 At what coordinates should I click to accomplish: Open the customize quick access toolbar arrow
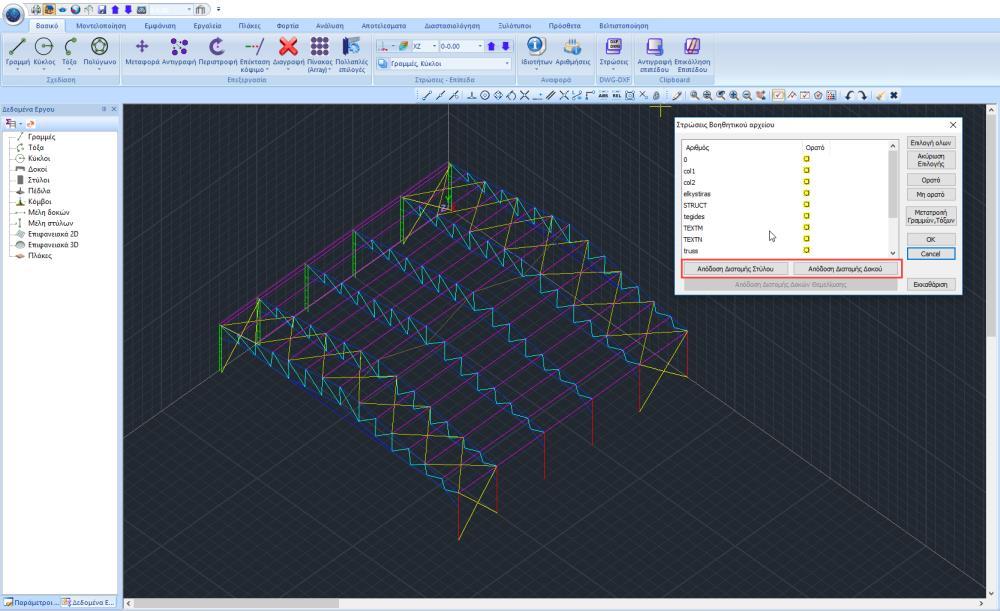tap(218, 10)
